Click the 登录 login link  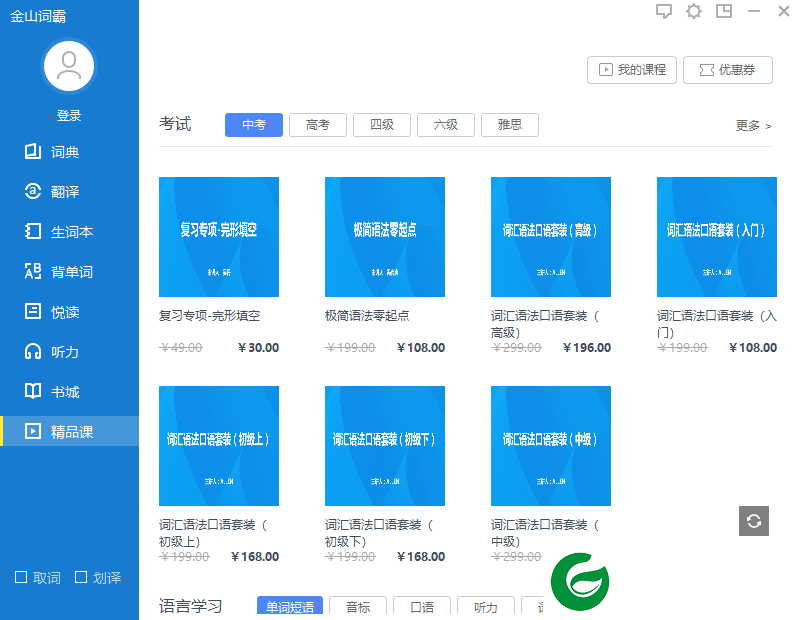pyautogui.click(x=69, y=115)
